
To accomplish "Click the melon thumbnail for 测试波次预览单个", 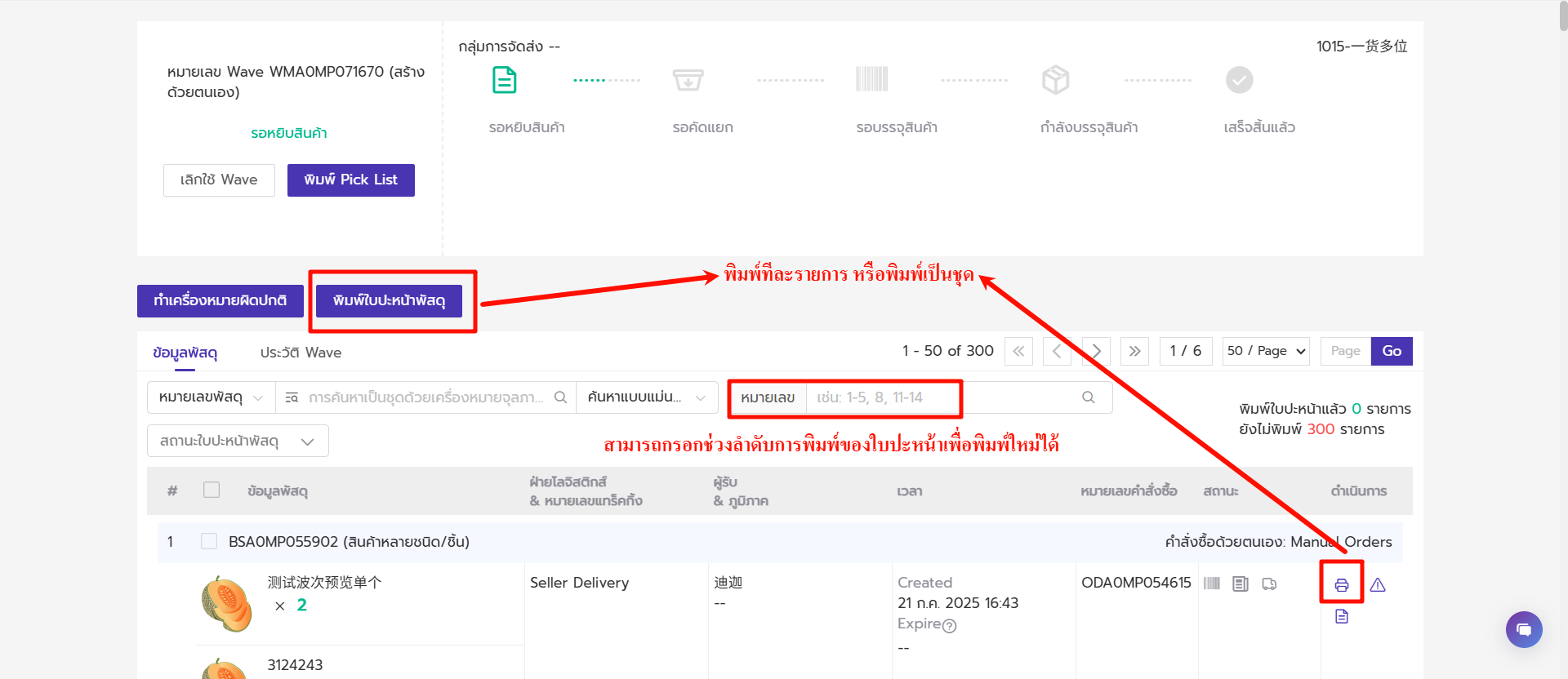I will tap(226, 604).
